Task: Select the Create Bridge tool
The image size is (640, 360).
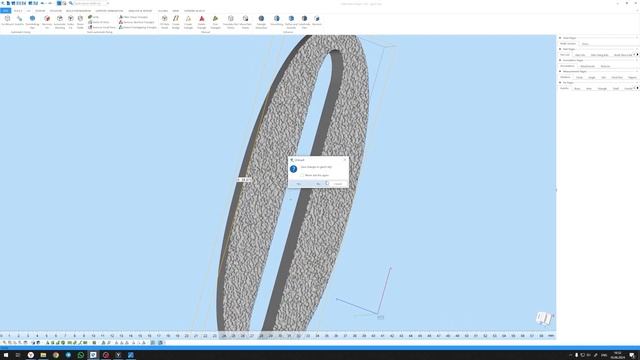Action: pyautogui.click(x=176, y=22)
